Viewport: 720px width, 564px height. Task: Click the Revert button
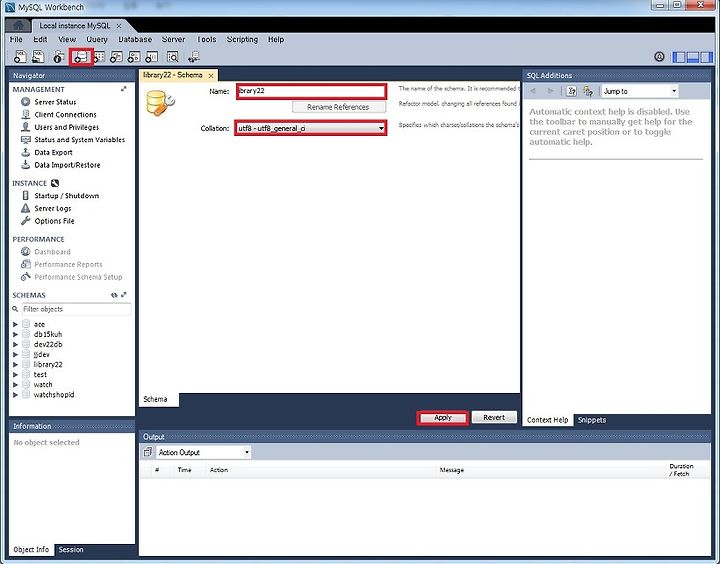[x=494, y=417]
